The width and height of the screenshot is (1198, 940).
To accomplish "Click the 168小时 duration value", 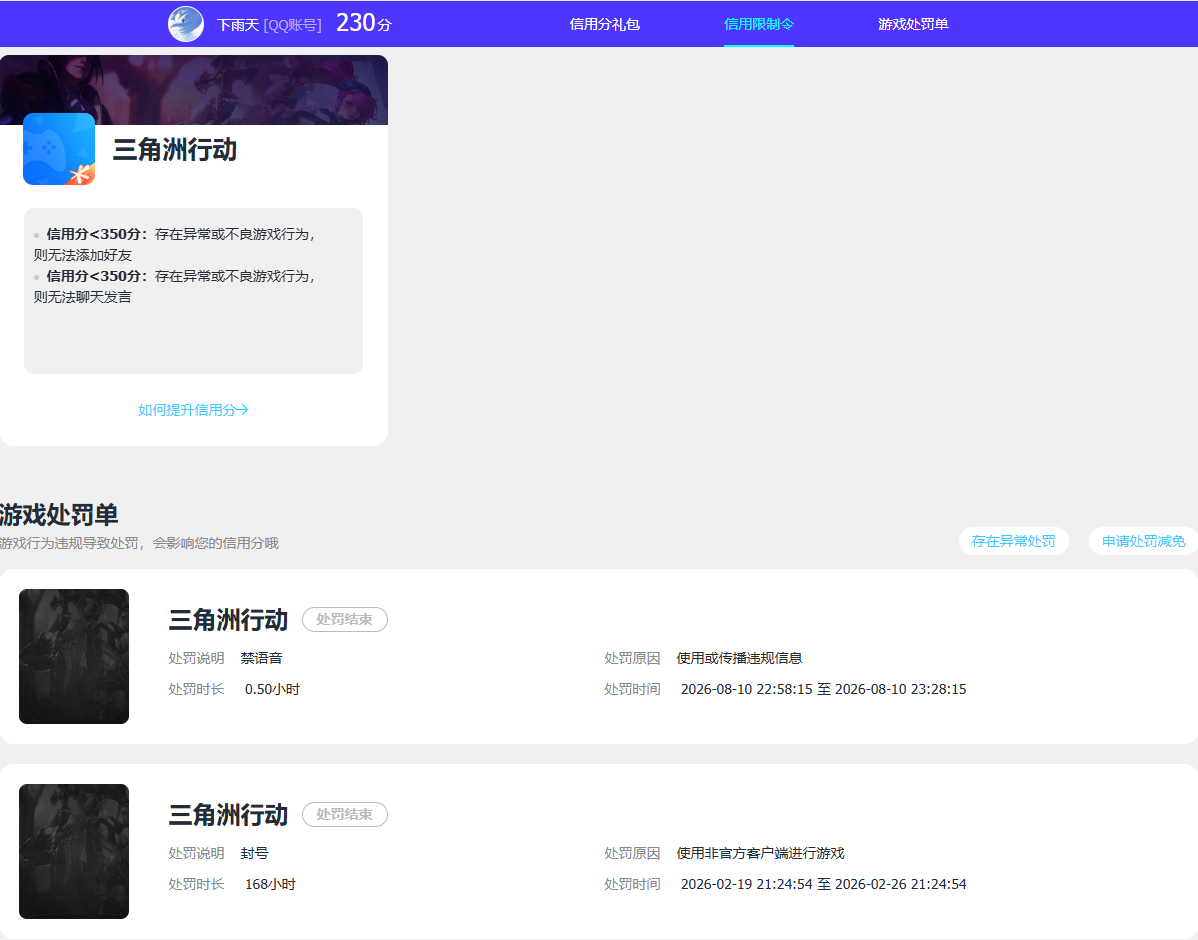I will click(270, 884).
